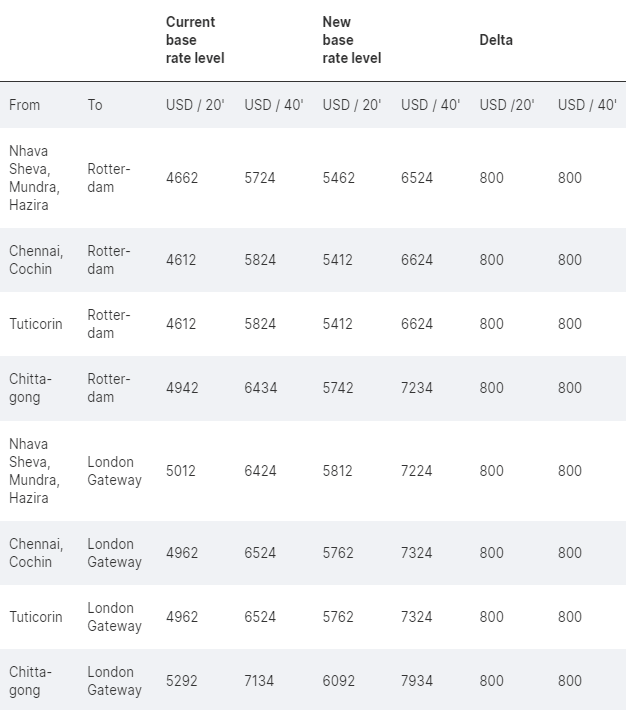626x710 pixels.
Task: Select the 5012 rate cell
Action: (x=182, y=471)
